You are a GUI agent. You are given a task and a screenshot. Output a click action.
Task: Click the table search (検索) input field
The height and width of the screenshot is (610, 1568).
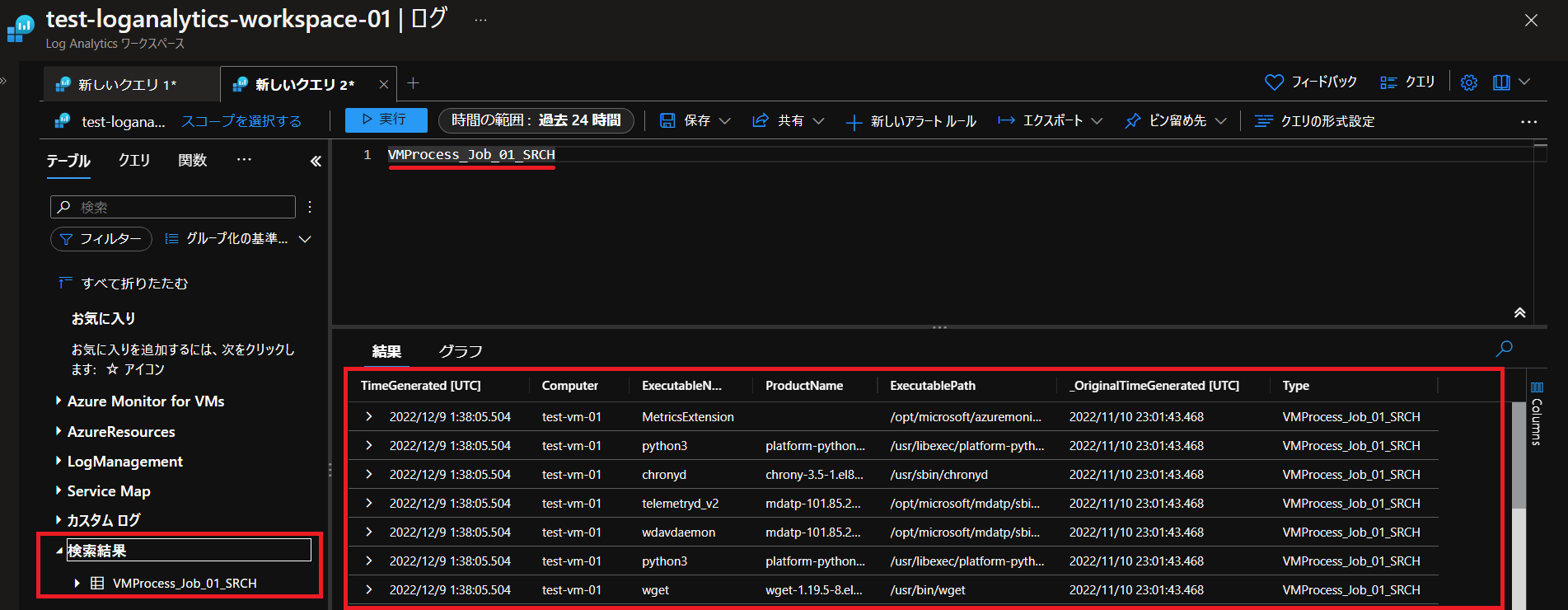173,207
